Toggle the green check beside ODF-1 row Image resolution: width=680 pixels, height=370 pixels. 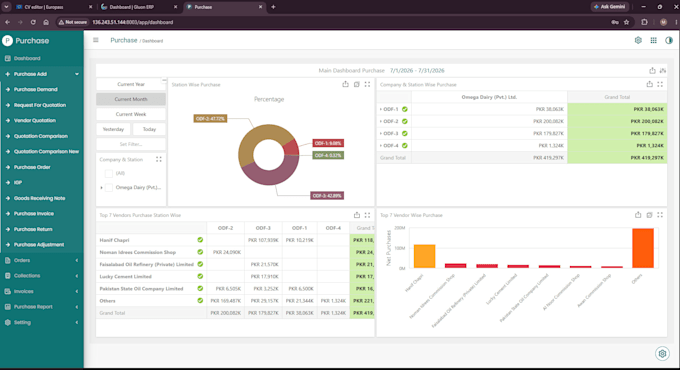click(405, 109)
